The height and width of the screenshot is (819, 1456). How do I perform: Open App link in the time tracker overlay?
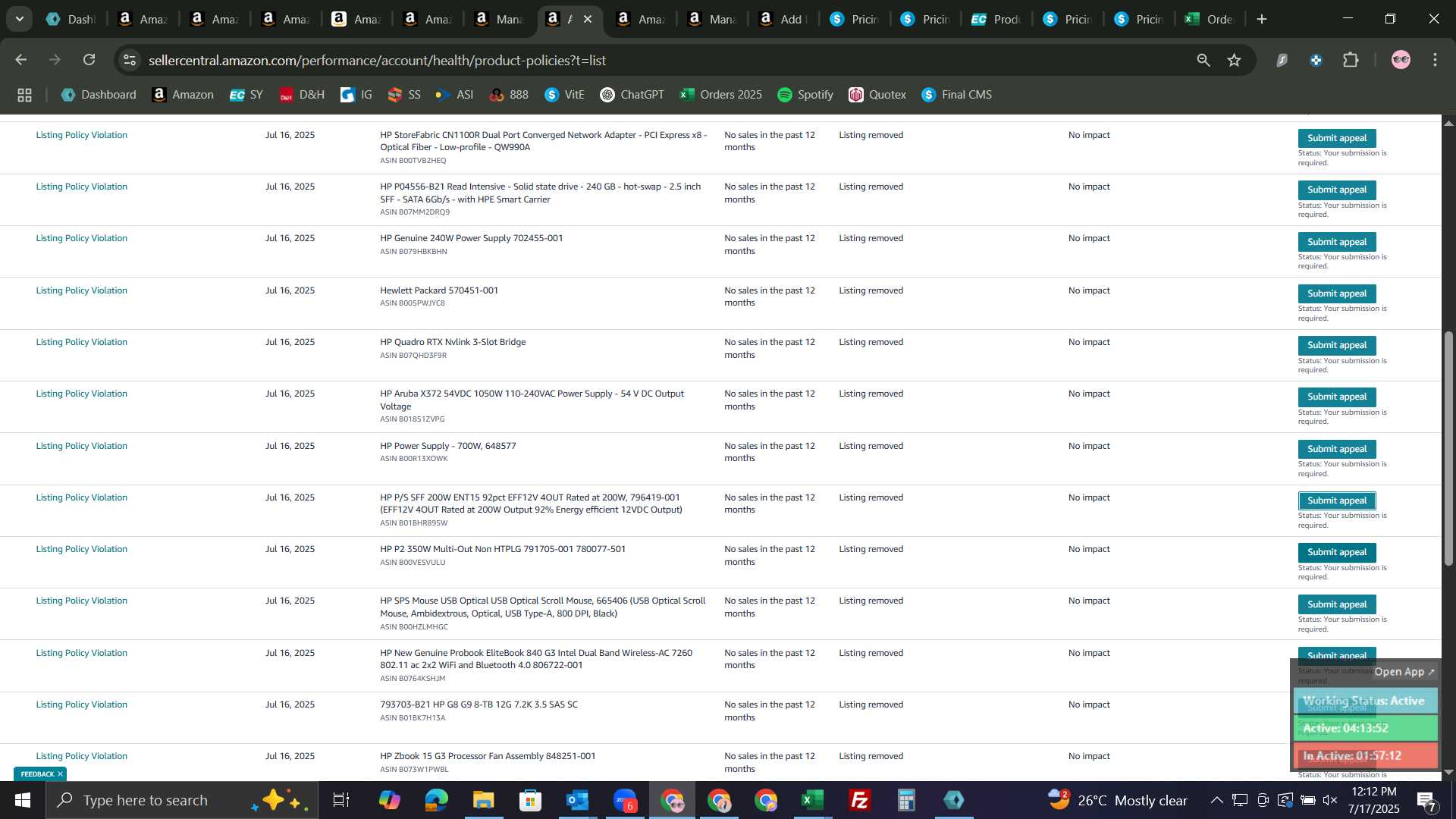click(1404, 672)
